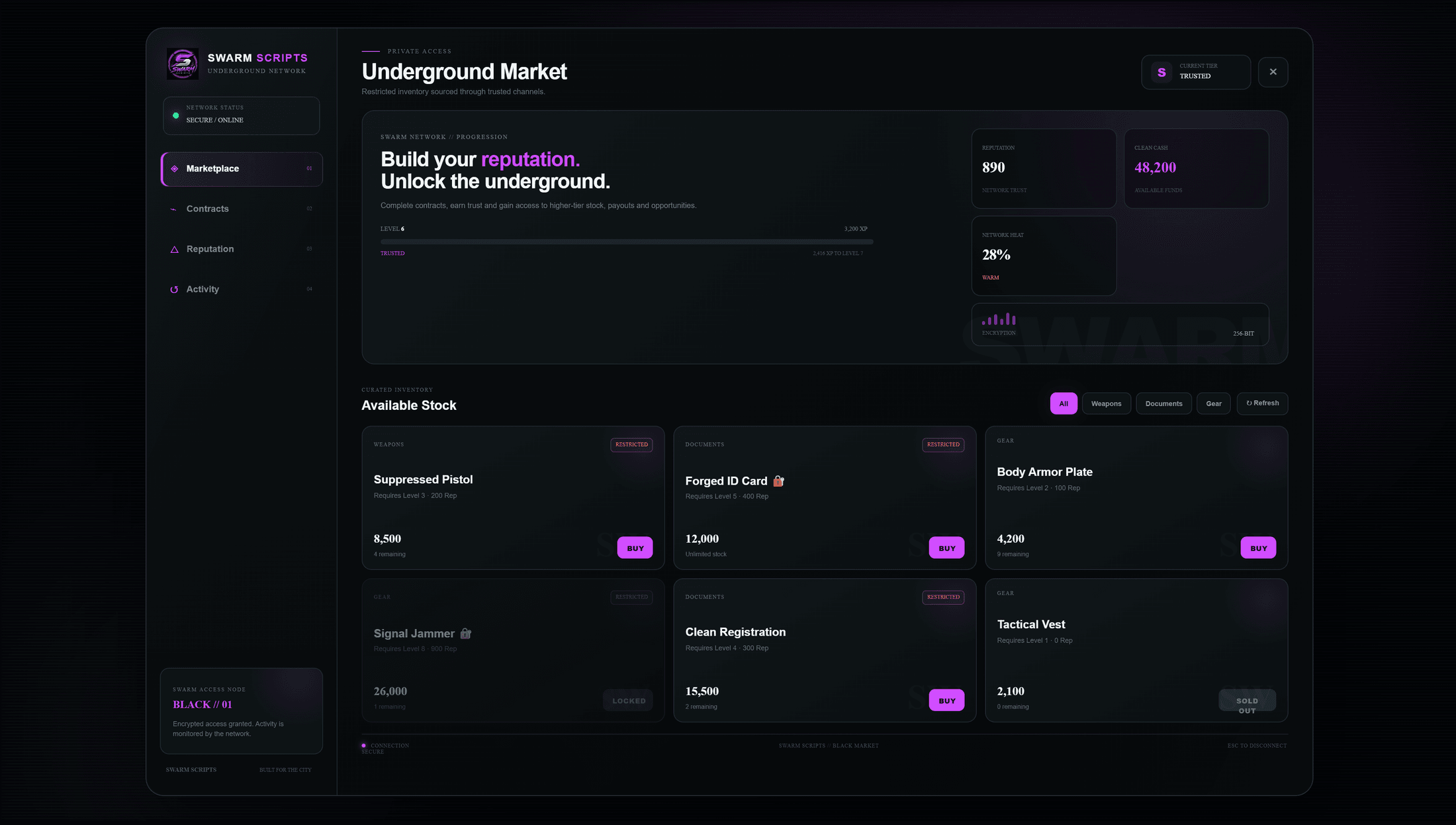Click the Reputation triangle icon
This screenshot has height=825, width=1456.
175,250
